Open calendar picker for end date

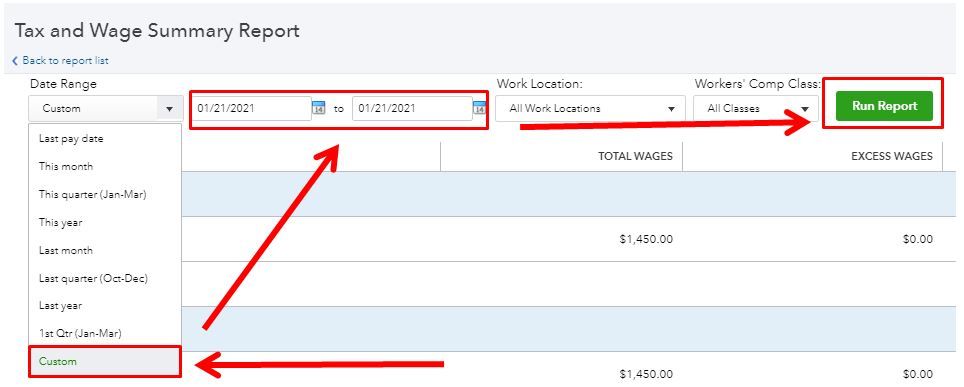point(480,108)
